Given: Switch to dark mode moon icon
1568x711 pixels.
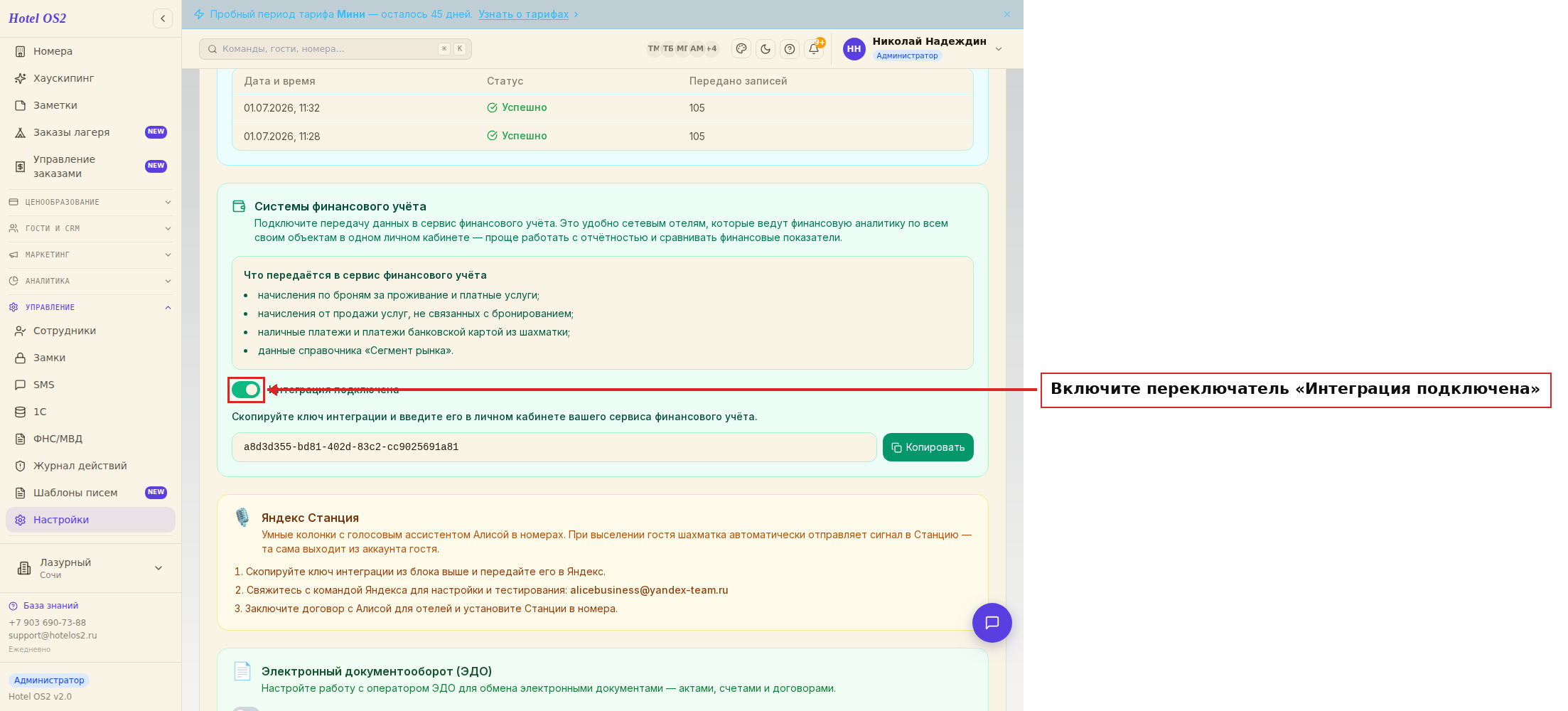Looking at the screenshot, I should [x=766, y=49].
